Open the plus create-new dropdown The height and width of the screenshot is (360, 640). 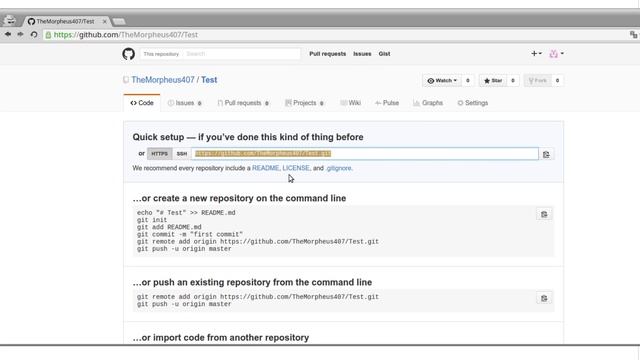(536, 53)
